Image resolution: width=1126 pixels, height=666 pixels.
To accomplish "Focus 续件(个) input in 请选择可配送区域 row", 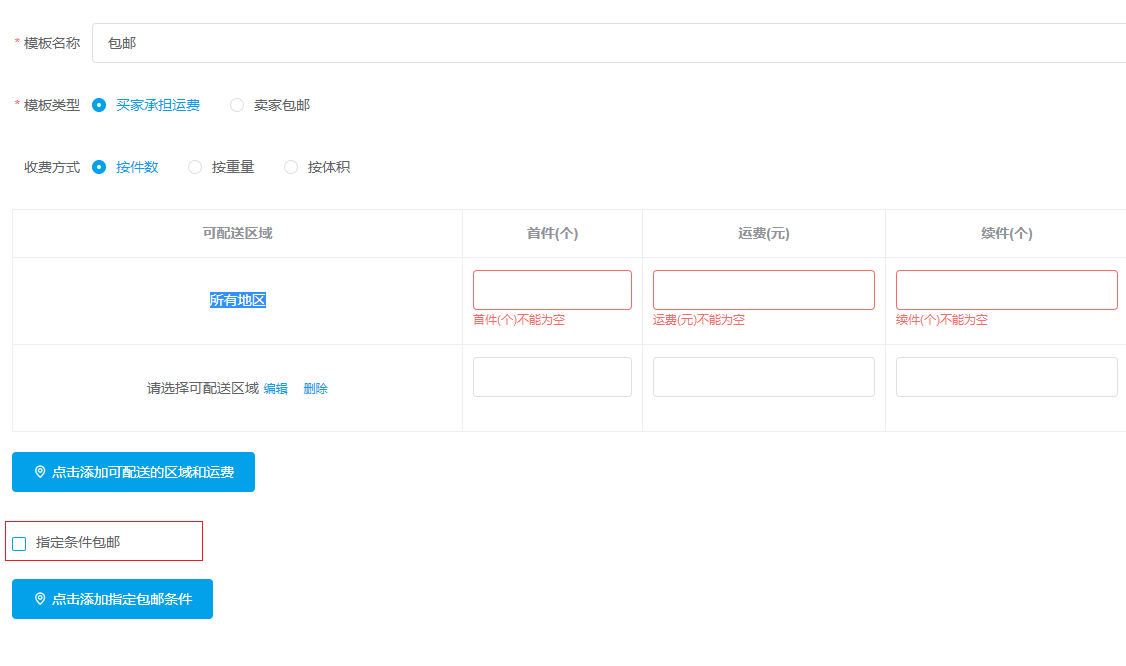I will click(1006, 377).
